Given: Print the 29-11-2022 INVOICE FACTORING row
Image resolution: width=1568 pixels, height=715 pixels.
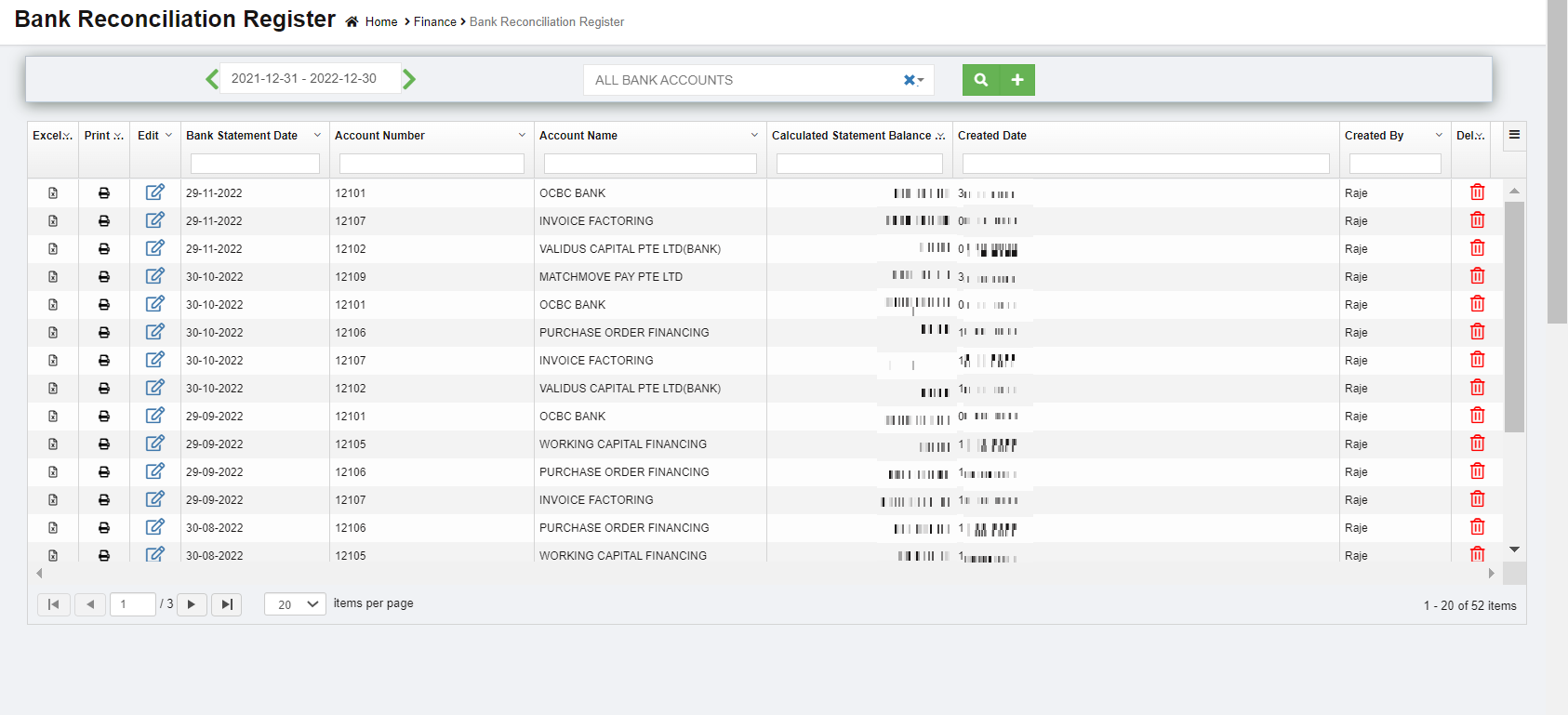Looking at the screenshot, I should point(104,221).
